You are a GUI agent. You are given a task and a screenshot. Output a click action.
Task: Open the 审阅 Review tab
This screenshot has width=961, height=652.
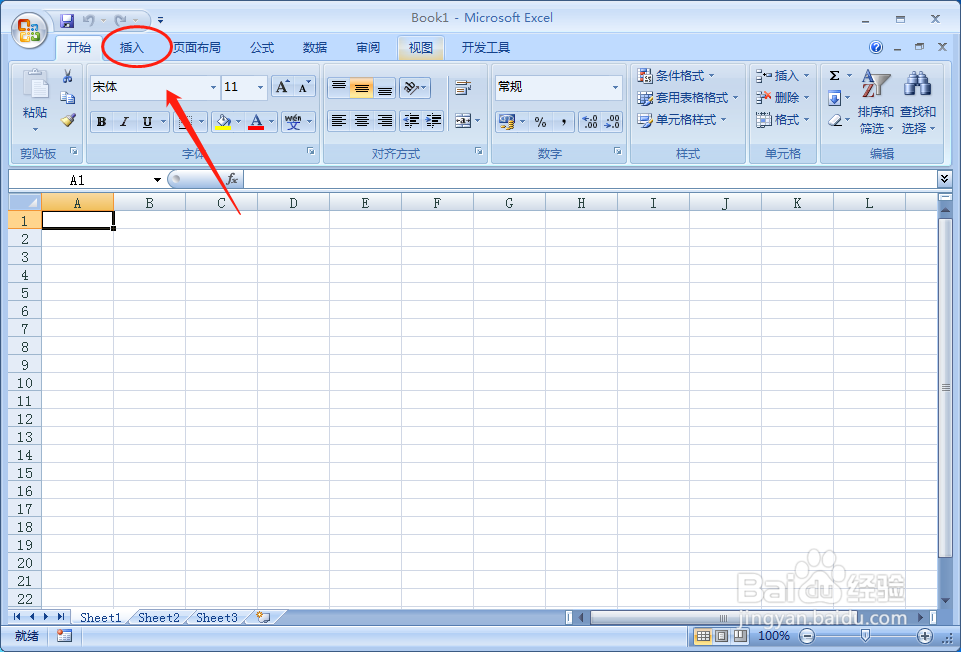click(x=368, y=48)
